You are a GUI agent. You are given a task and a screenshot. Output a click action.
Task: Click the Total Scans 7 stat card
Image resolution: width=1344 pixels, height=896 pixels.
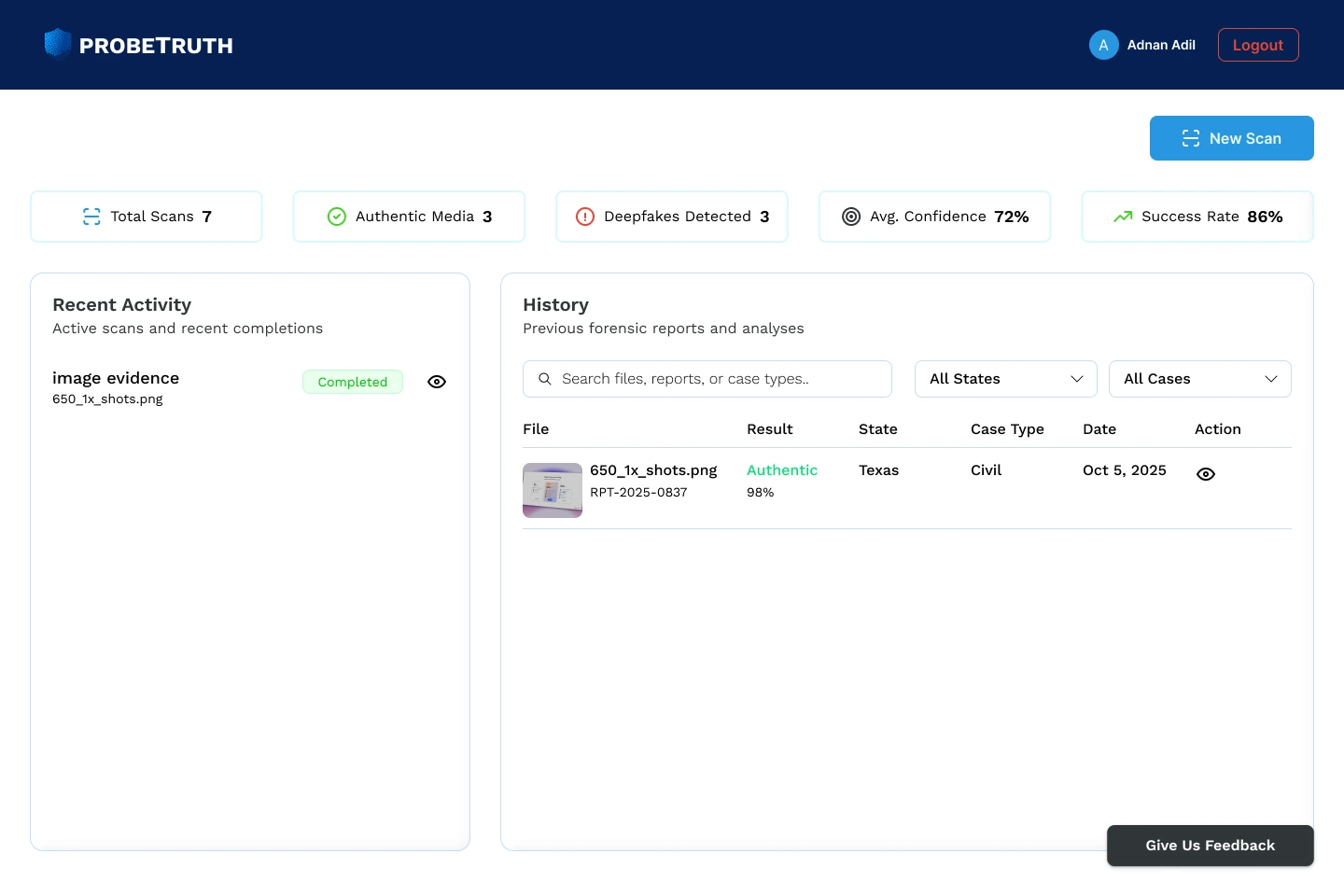click(147, 217)
